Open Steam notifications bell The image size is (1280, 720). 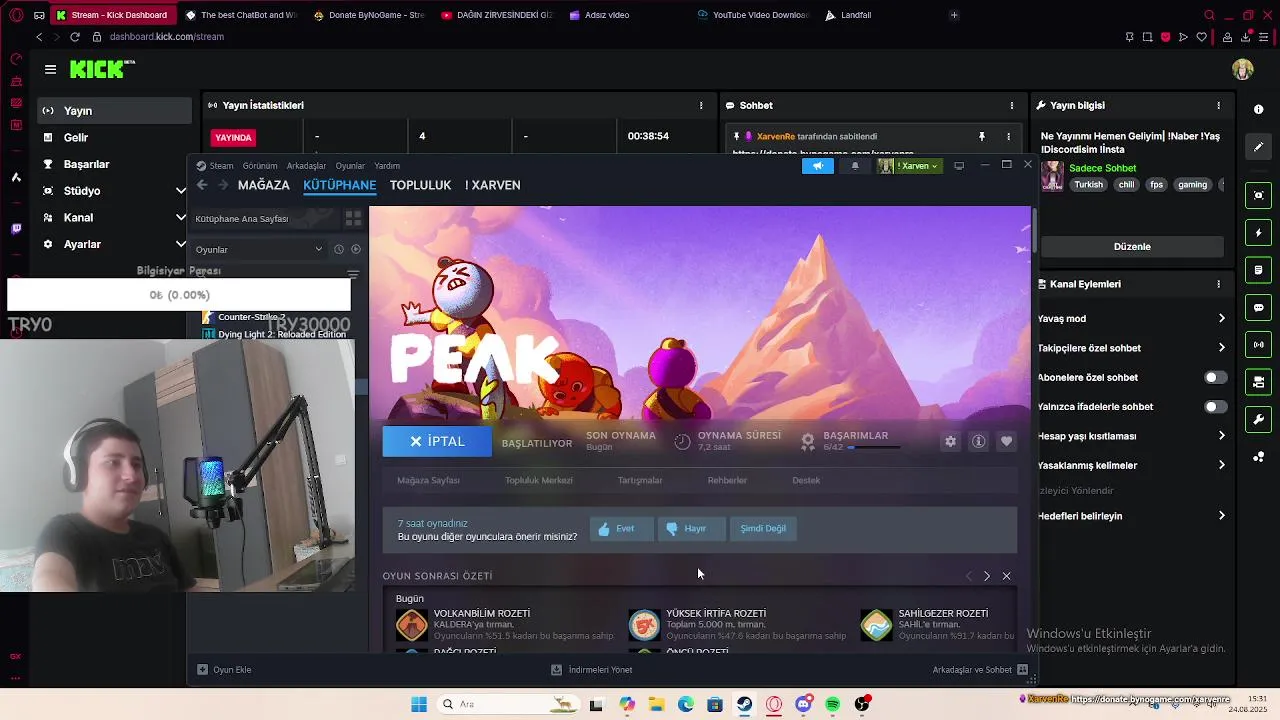tap(854, 166)
